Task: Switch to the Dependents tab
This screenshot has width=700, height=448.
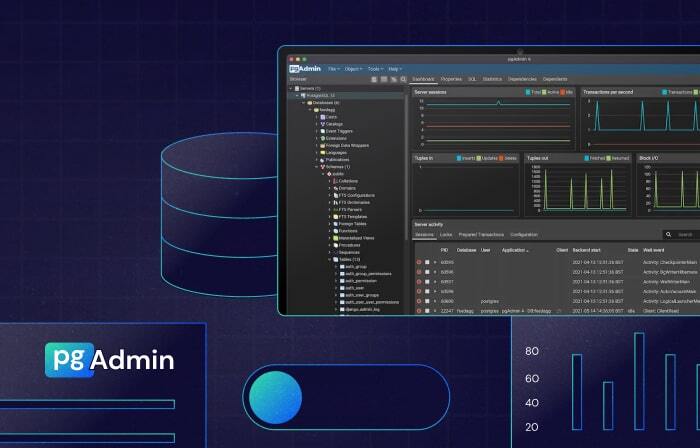Action: pyautogui.click(x=555, y=79)
